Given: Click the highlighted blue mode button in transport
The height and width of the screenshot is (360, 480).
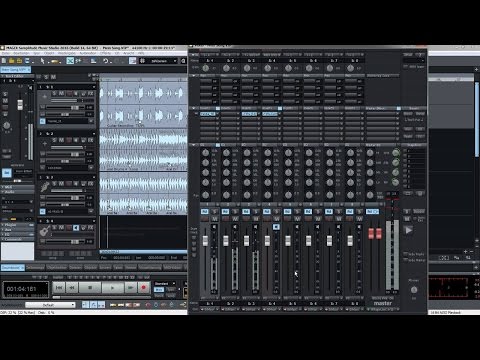Looking at the screenshot, I should pos(159,290).
